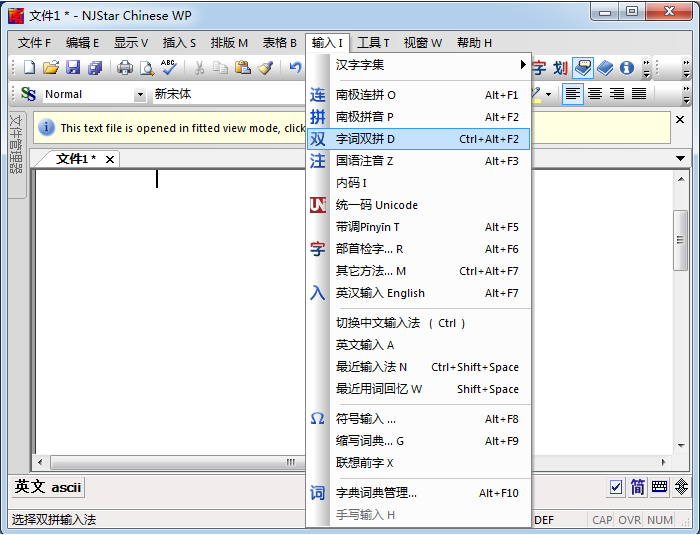The width and height of the screenshot is (700, 535).
Task: Open 其它方法... M entry
Action: [x=418, y=271]
